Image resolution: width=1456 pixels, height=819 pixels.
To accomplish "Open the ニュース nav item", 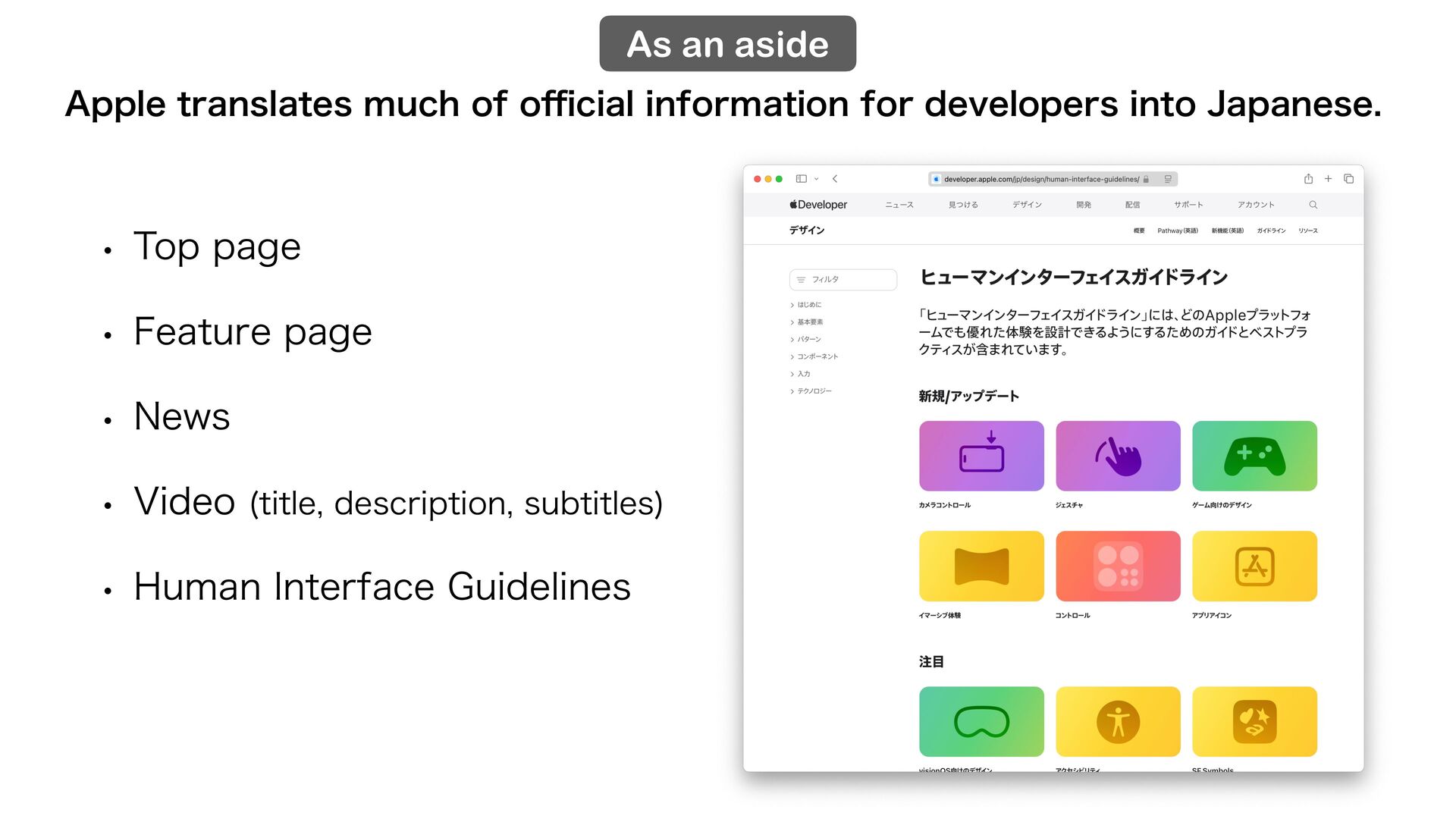I will [899, 205].
